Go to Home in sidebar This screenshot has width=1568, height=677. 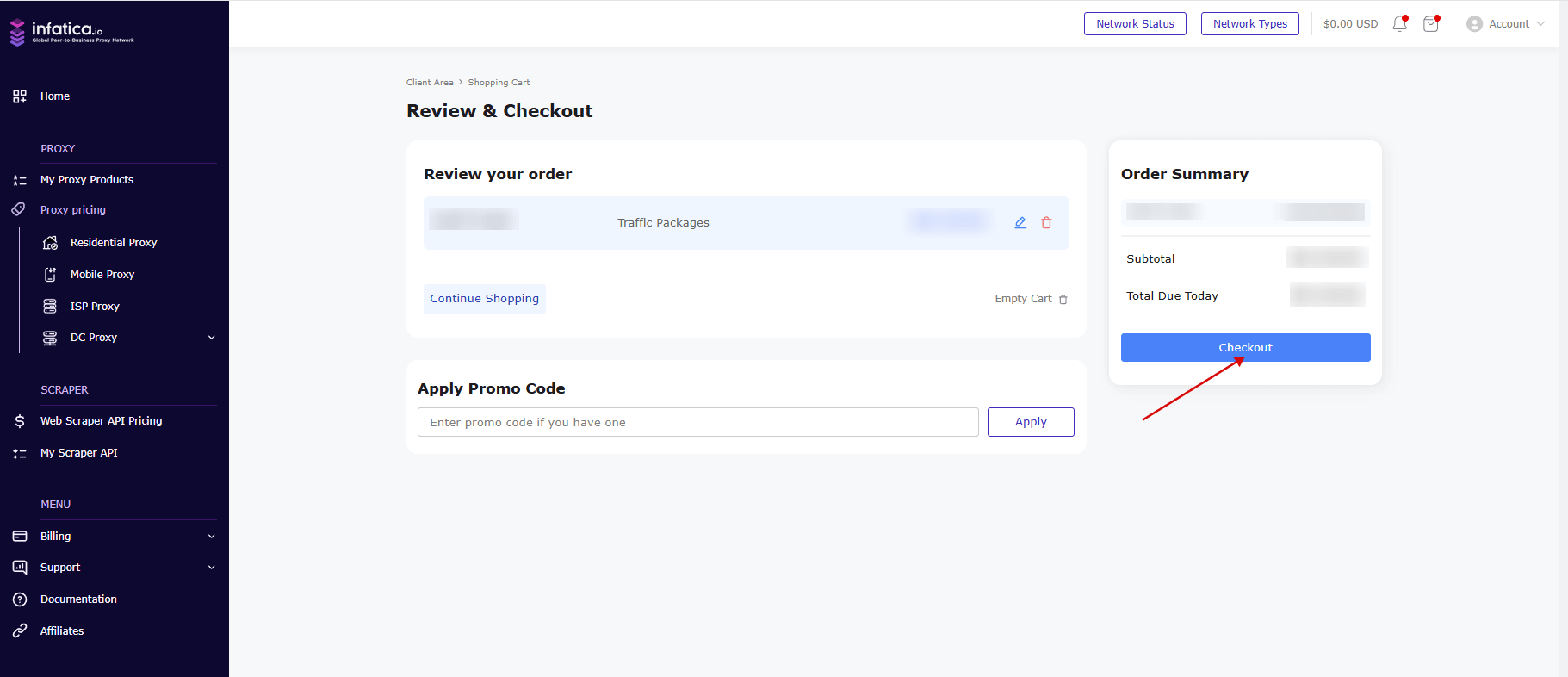[55, 96]
